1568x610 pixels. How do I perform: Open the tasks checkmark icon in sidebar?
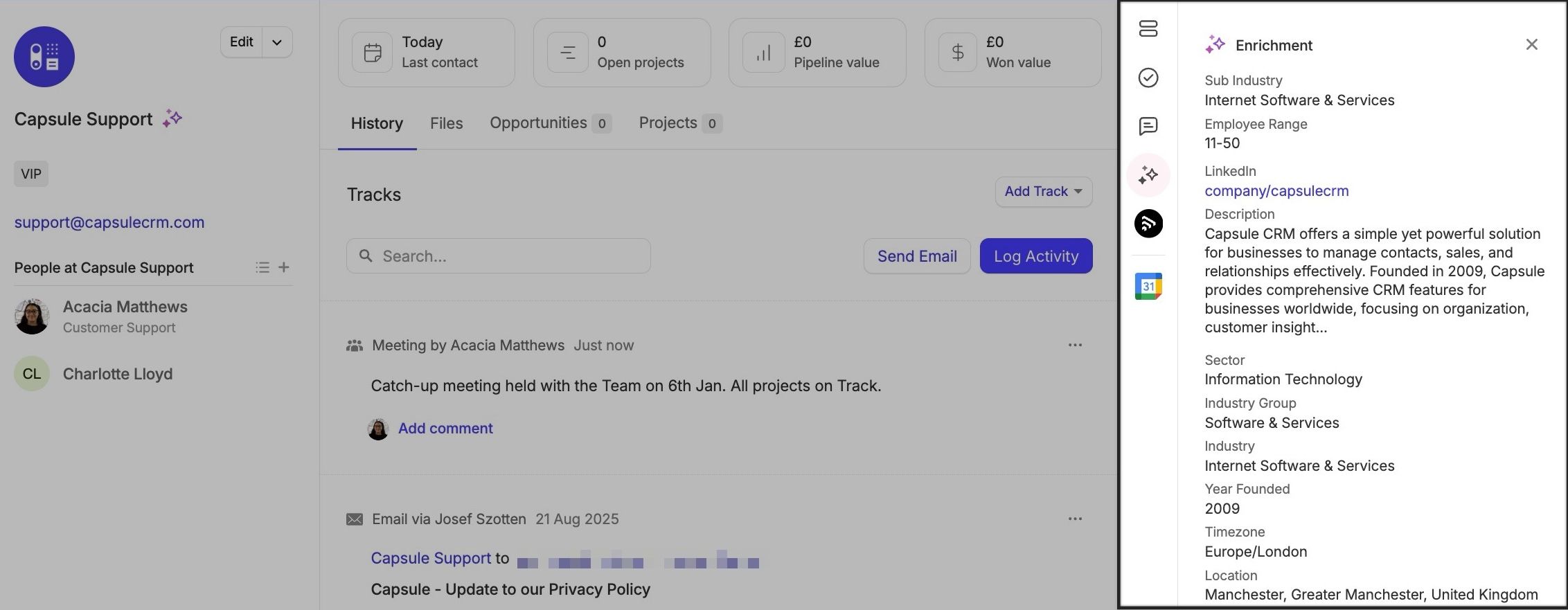1148,78
